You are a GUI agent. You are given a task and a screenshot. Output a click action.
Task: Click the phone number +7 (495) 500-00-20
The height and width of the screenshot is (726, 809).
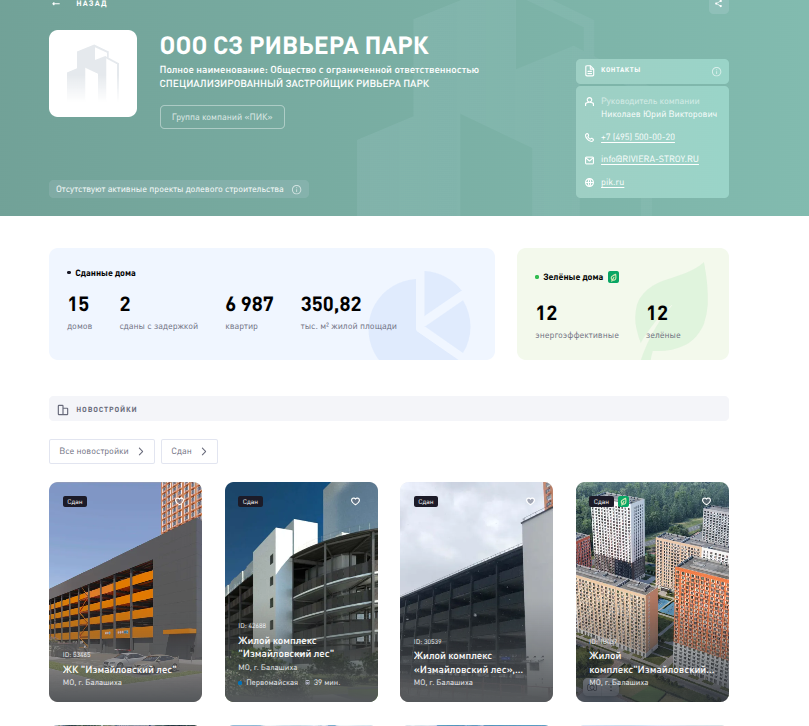pos(637,137)
